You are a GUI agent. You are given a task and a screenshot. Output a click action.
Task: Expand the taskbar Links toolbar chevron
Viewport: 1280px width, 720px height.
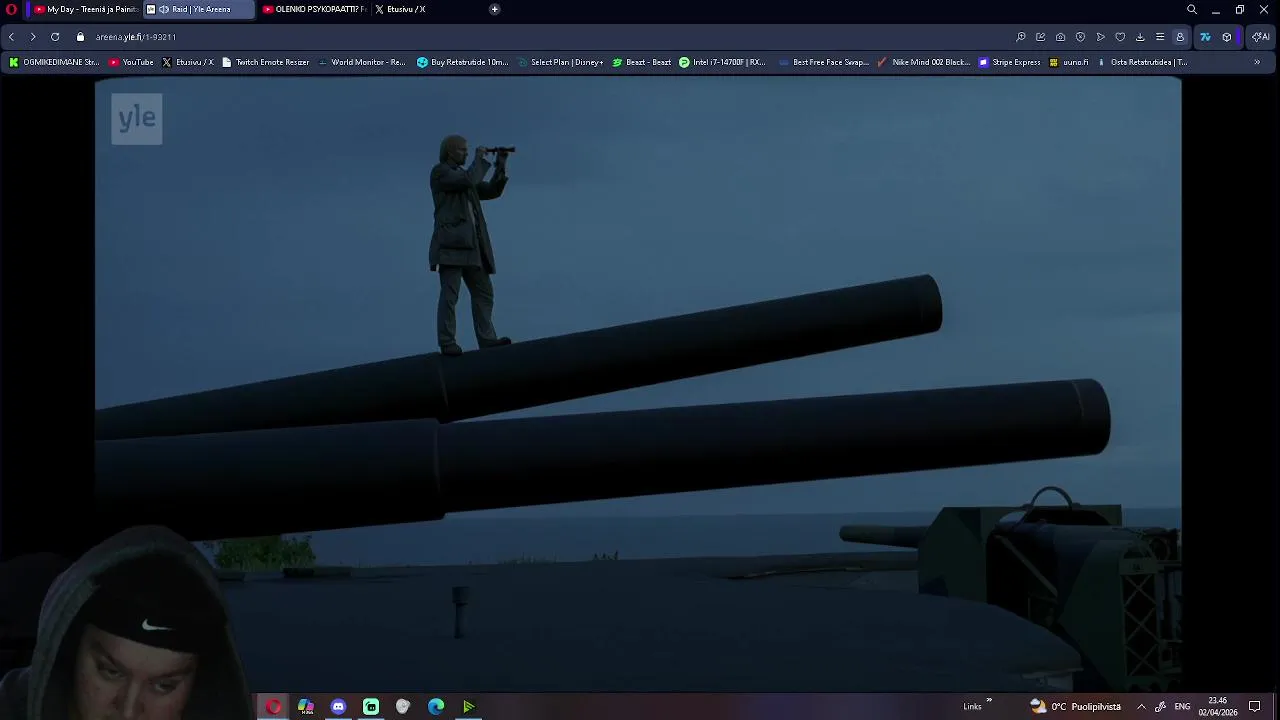pyautogui.click(x=989, y=701)
